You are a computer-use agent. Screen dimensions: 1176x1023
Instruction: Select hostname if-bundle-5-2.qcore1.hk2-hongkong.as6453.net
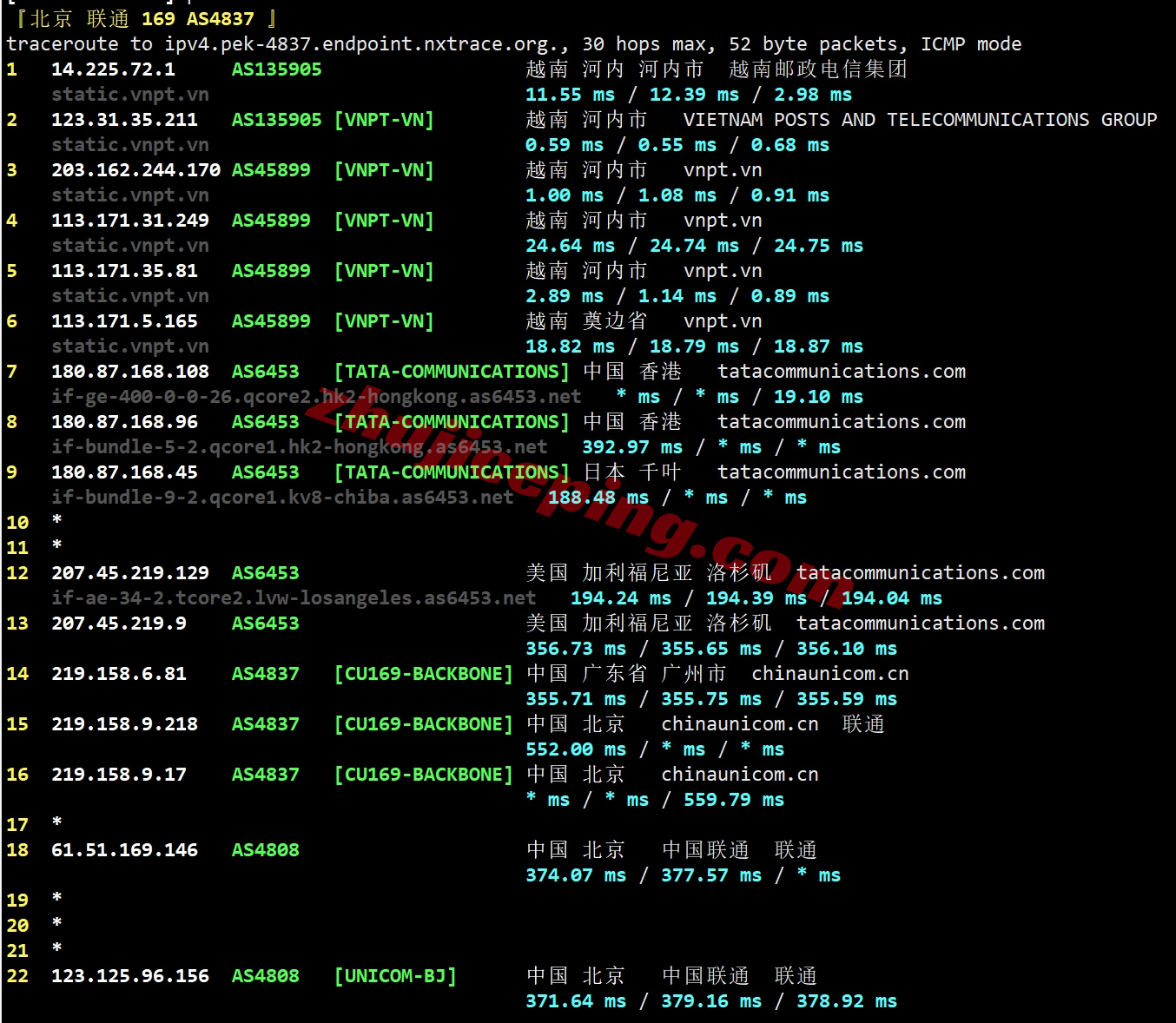300,447
